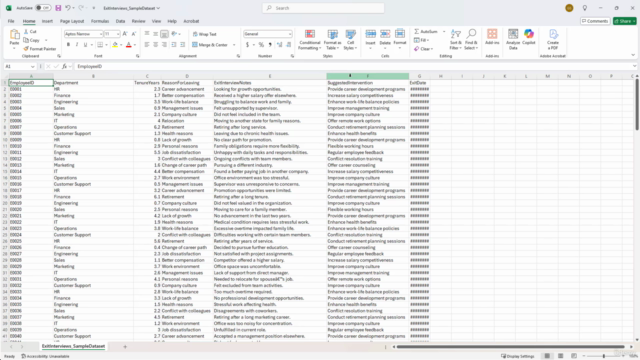Toggle Center horizontal alignment

point(156,44)
